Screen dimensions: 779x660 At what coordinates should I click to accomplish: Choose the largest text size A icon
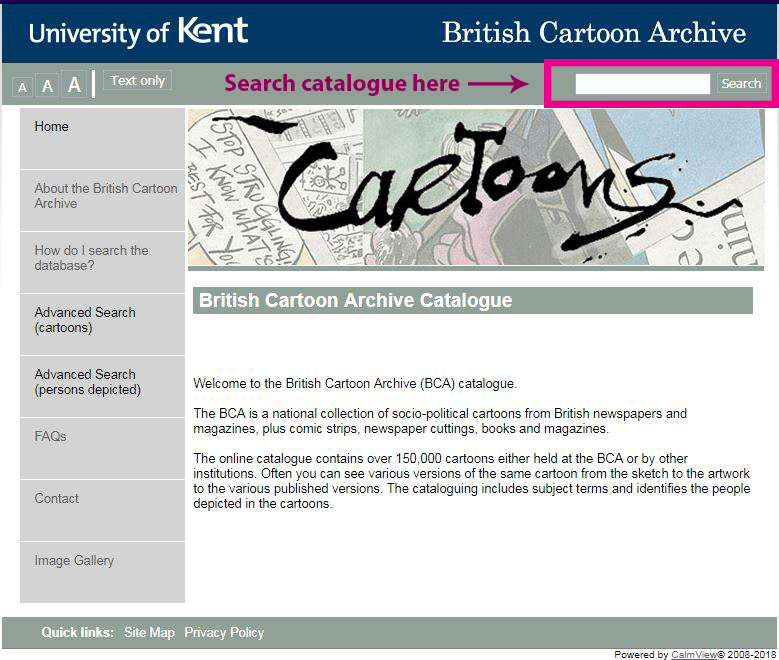pos(74,85)
